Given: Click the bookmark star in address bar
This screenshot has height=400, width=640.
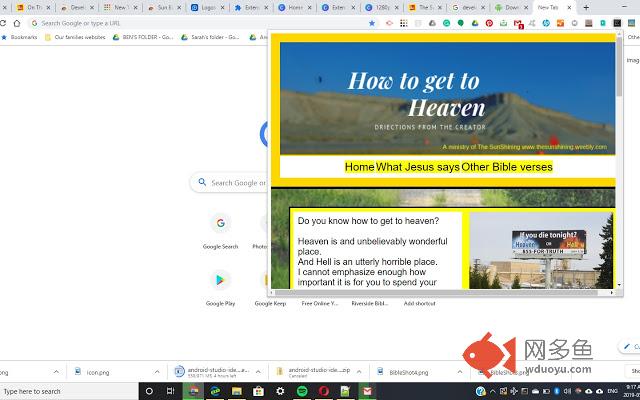Looking at the screenshot, I should [x=372, y=23].
